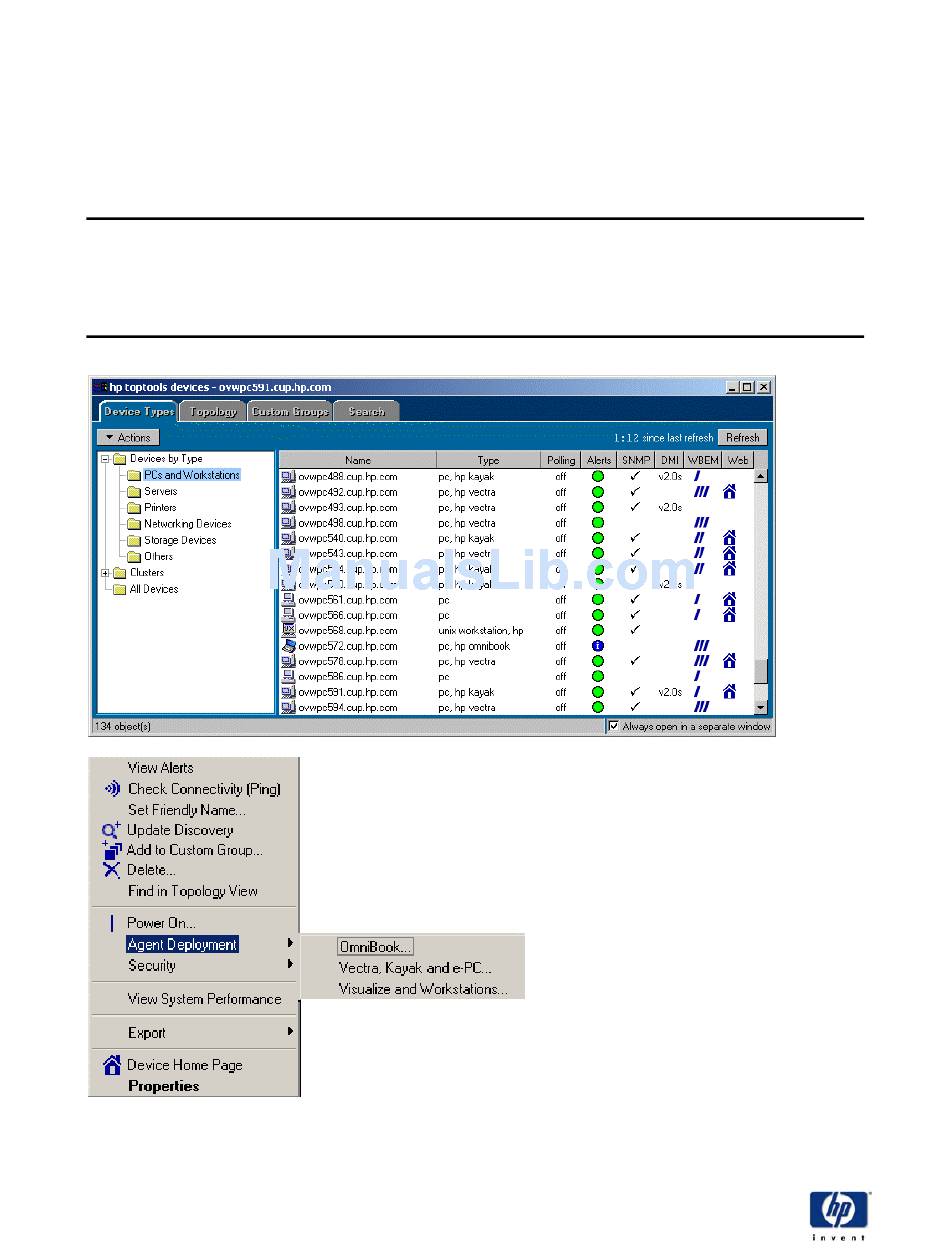Click the PC device icon of ovwpc493

pyautogui.click(x=288, y=508)
